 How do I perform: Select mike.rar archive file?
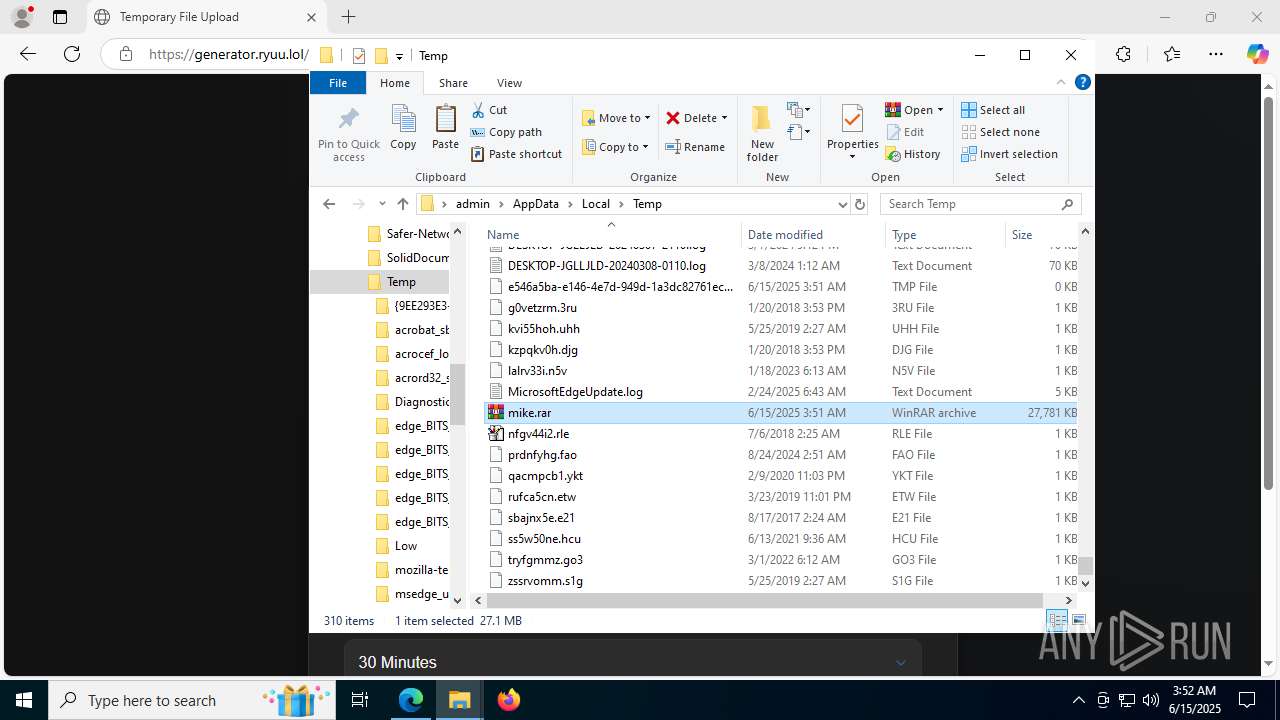pos(782,413)
